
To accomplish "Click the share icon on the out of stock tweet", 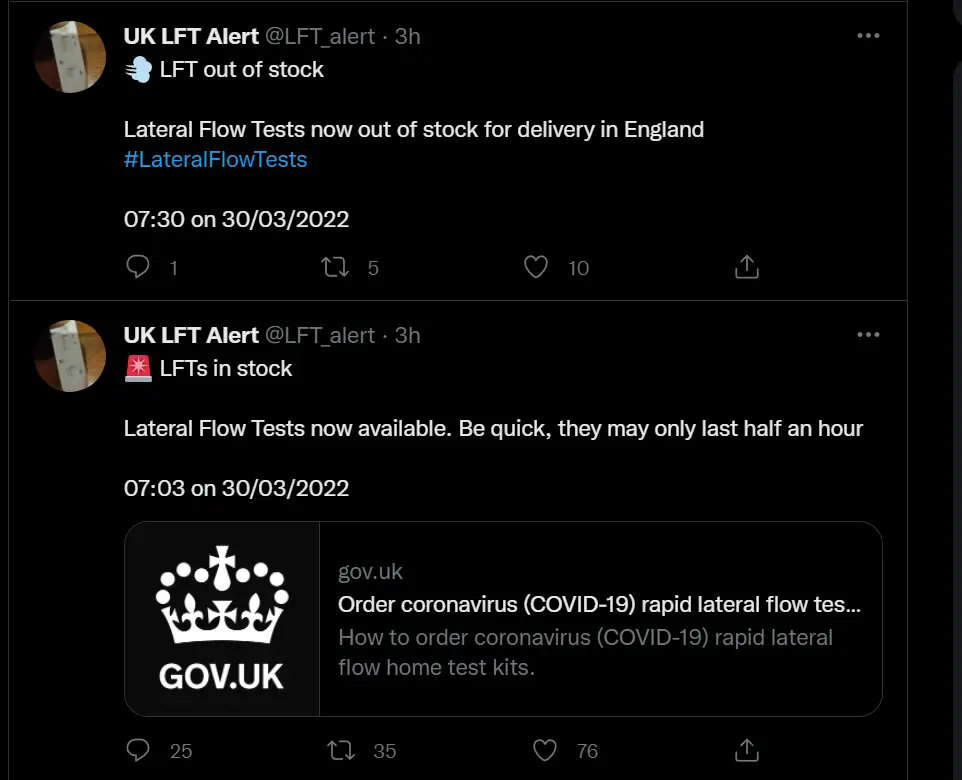I will click(x=746, y=267).
